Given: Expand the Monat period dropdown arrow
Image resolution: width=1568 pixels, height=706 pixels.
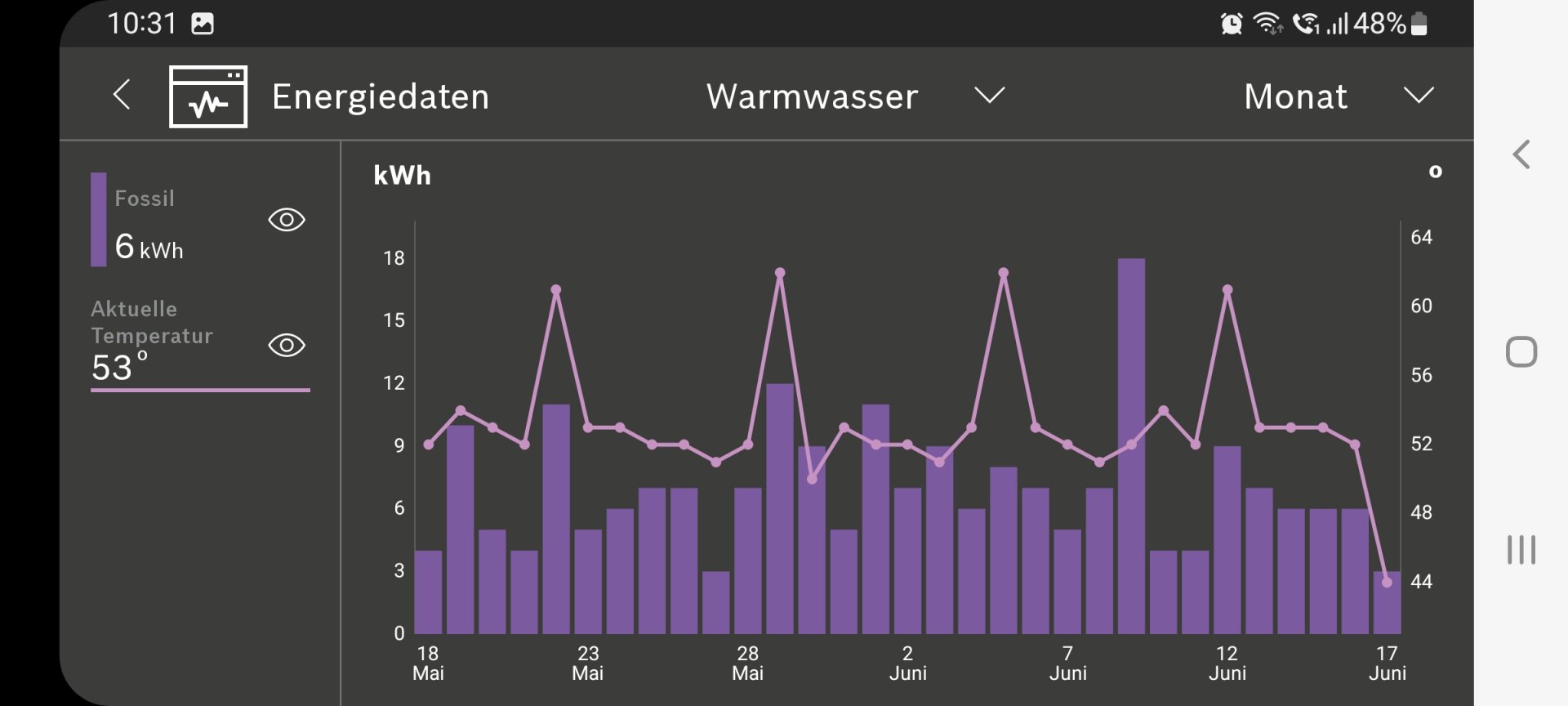Looking at the screenshot, I should click(x=1419, y=96).
